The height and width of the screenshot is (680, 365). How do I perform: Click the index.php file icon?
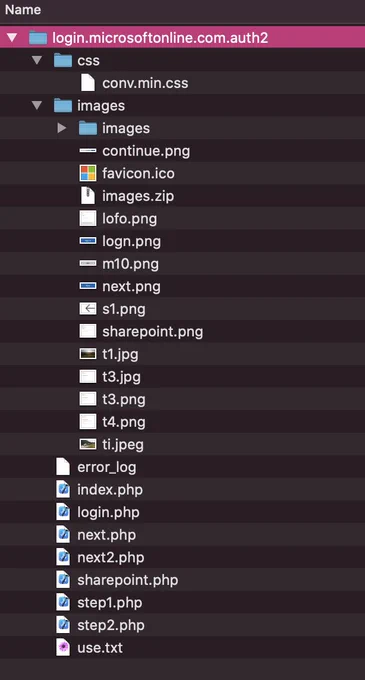63,490
